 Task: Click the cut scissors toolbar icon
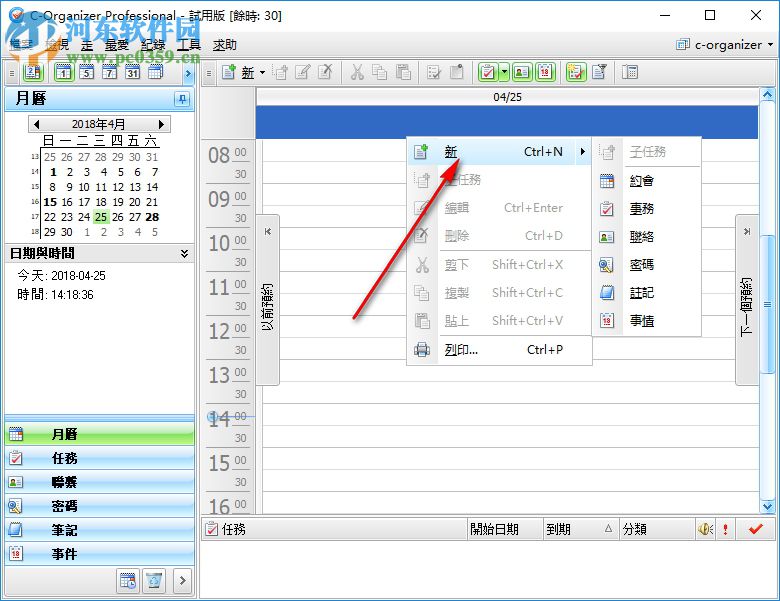(357, 73)
